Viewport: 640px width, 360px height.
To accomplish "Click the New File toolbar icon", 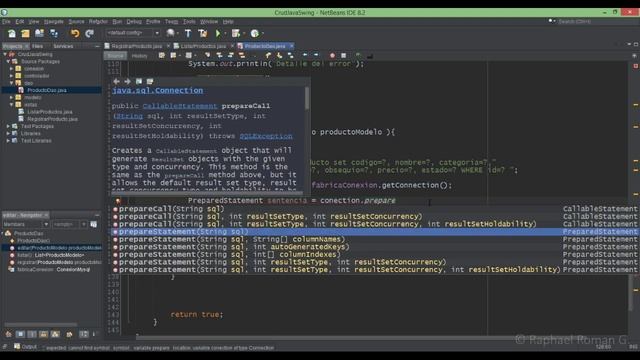I will point(12,33).
